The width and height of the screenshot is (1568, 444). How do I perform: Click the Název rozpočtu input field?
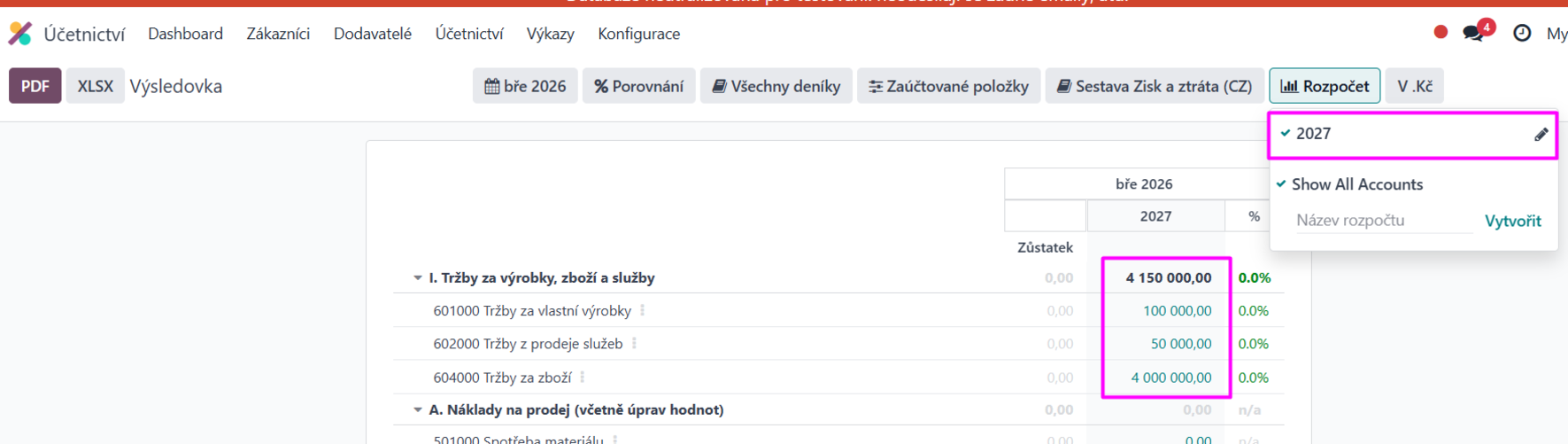[1383, 220]
